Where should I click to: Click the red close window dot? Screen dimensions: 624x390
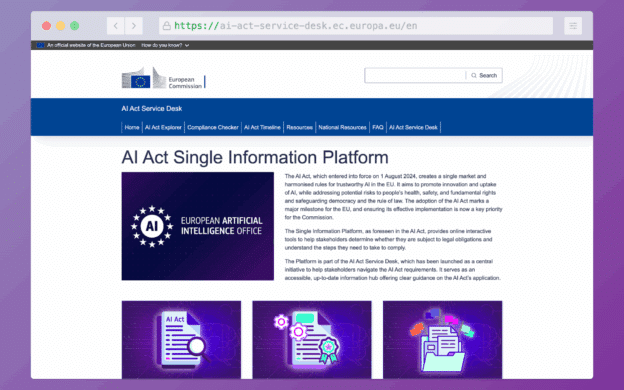47,26
